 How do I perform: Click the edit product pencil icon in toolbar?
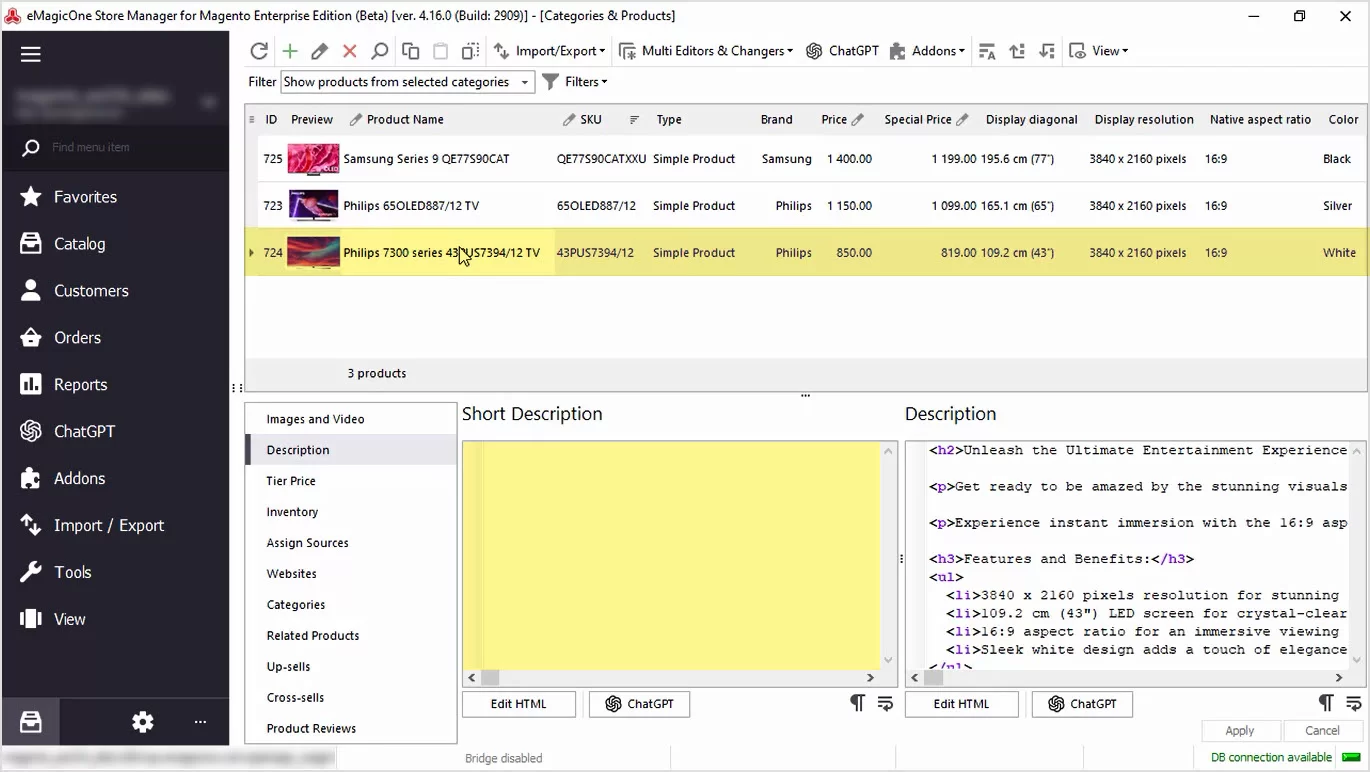click(x=320, y=51)
